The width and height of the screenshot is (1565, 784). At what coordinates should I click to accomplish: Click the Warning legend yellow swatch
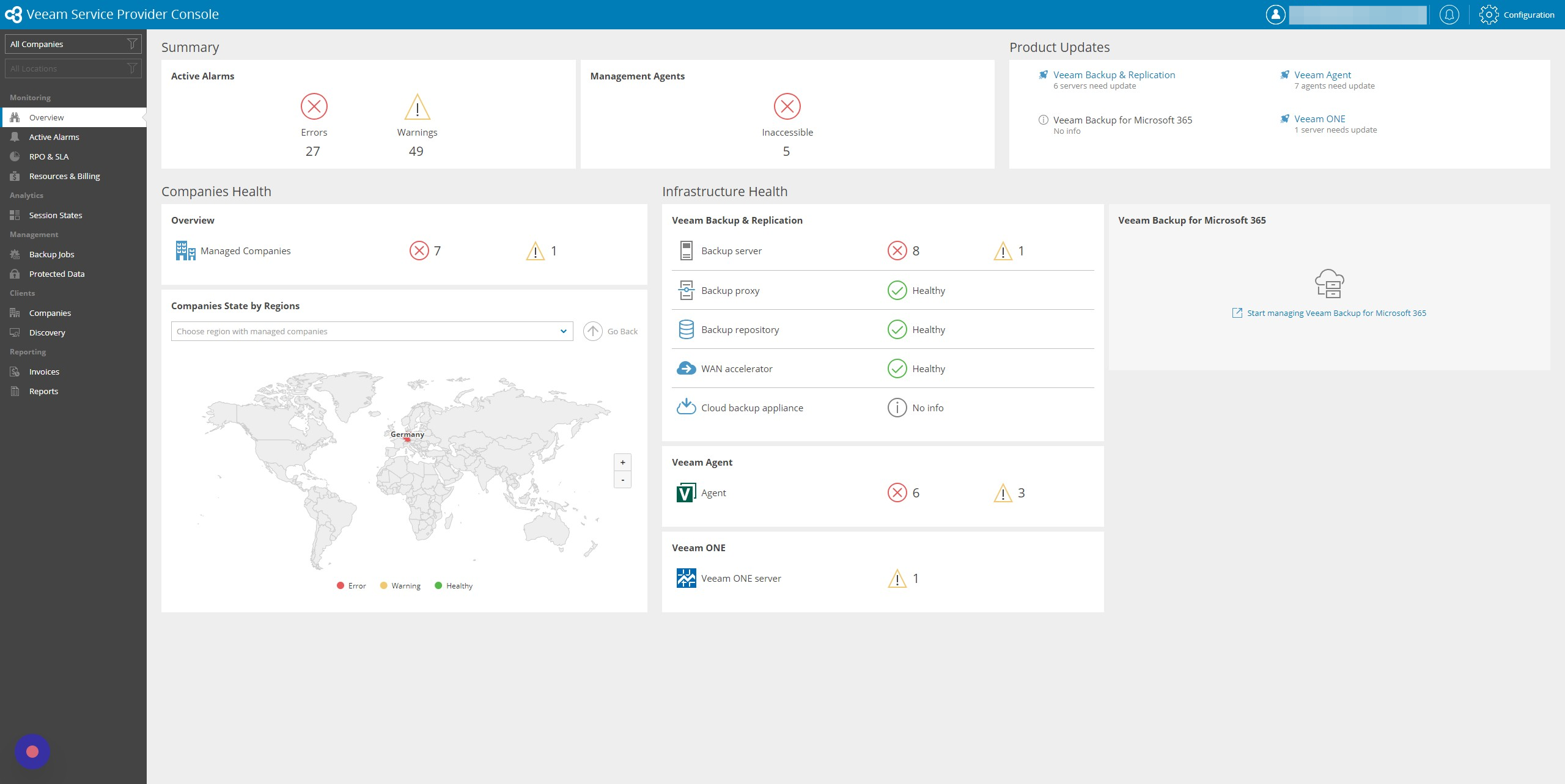pos(383,585)
